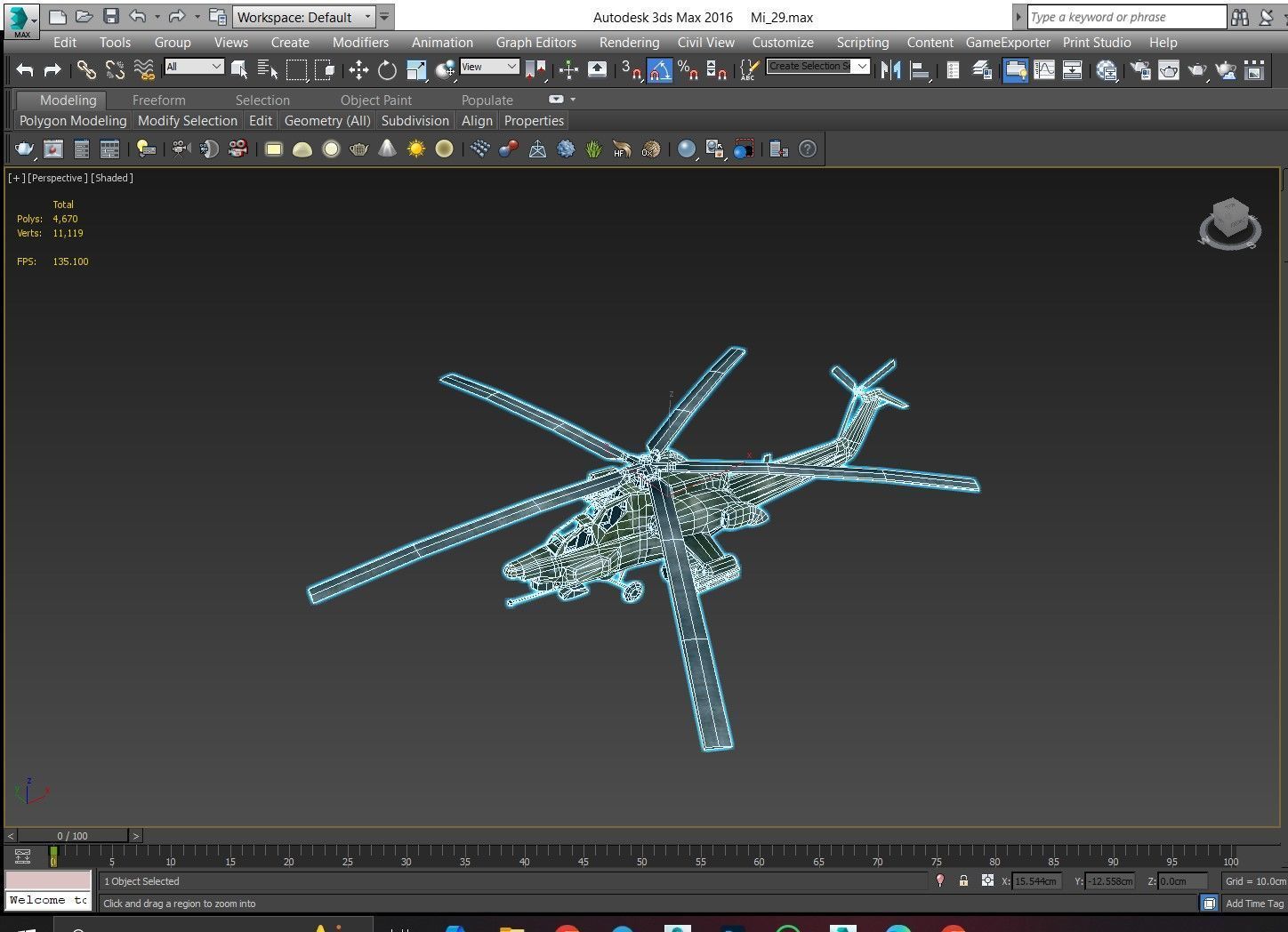Open the Customize menu
The width and height of the screenshot is (1288, 932).
click(x=783, y=42)
